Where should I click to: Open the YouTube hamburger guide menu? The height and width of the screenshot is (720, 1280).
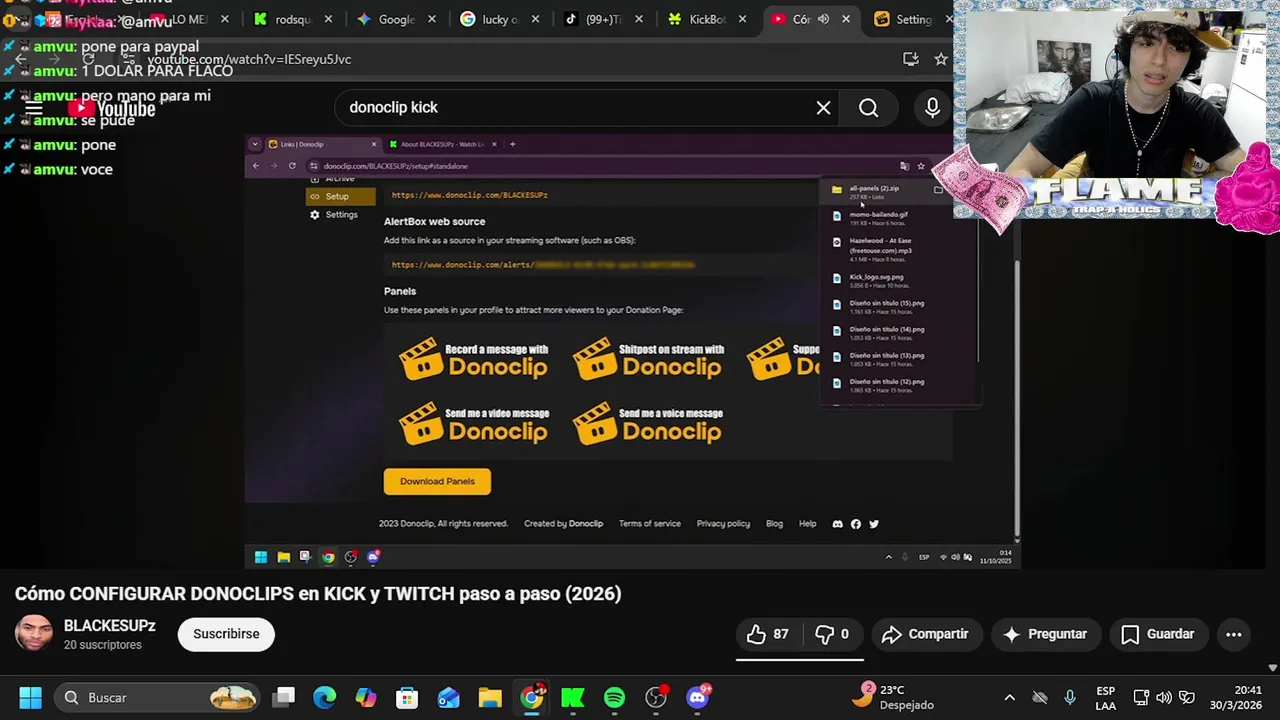pos(33,108)
